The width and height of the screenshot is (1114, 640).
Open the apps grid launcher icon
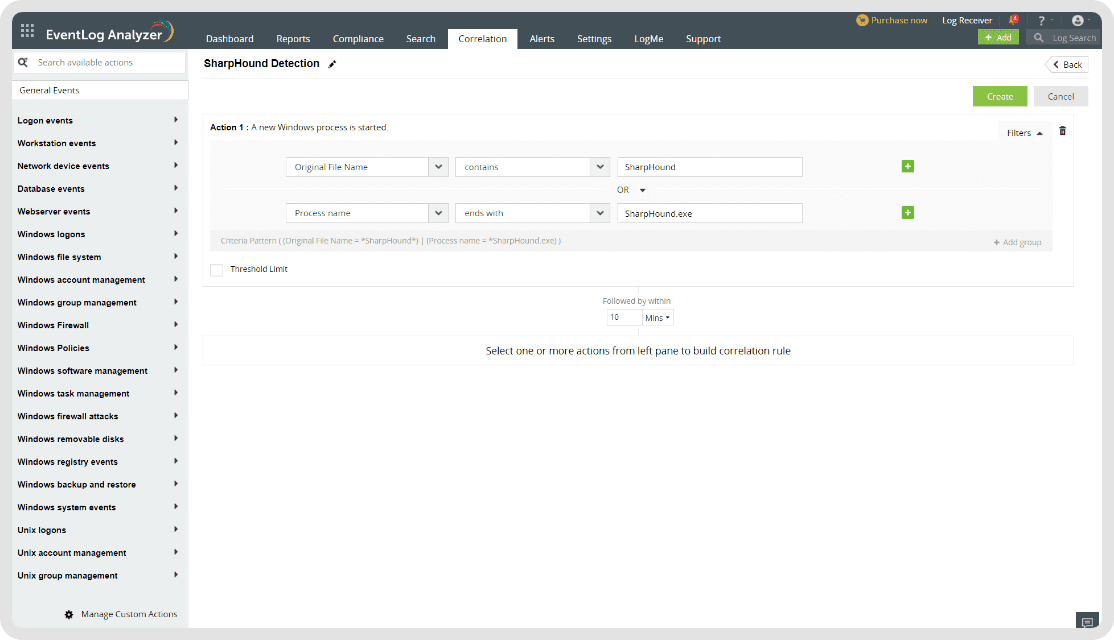(x=27, y=31)
